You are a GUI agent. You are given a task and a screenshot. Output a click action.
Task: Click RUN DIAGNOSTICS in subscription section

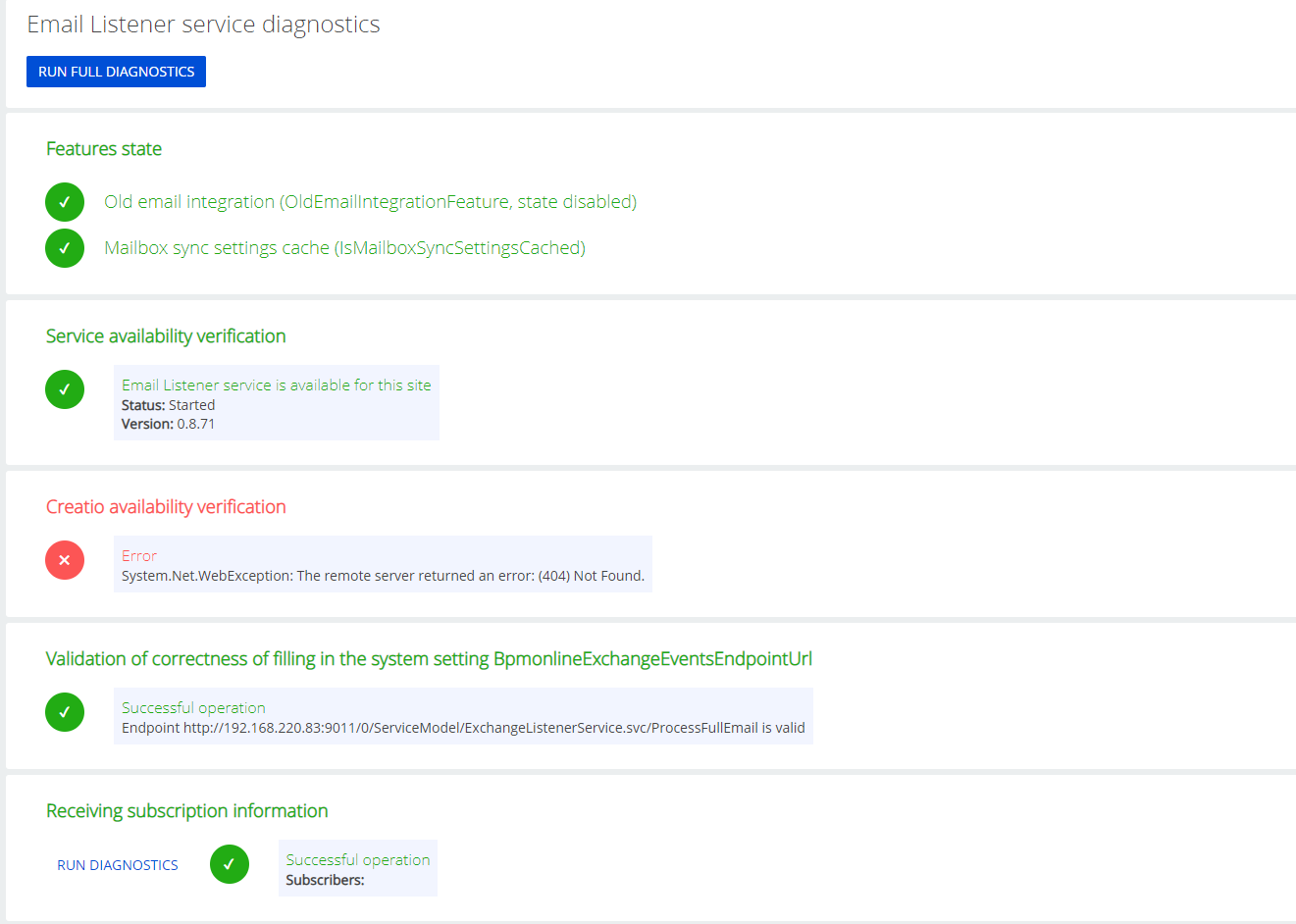click(x=117, y=864)
